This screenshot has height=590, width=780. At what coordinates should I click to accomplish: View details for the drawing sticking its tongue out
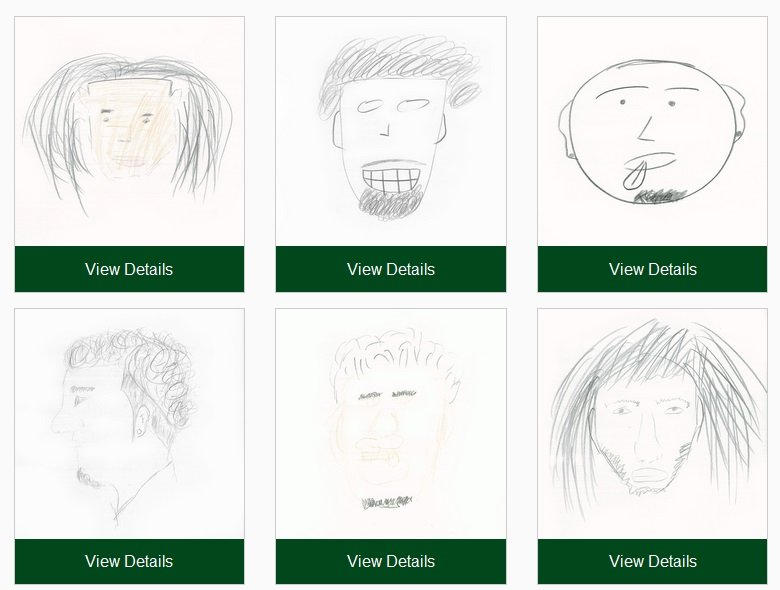(652, 269)
